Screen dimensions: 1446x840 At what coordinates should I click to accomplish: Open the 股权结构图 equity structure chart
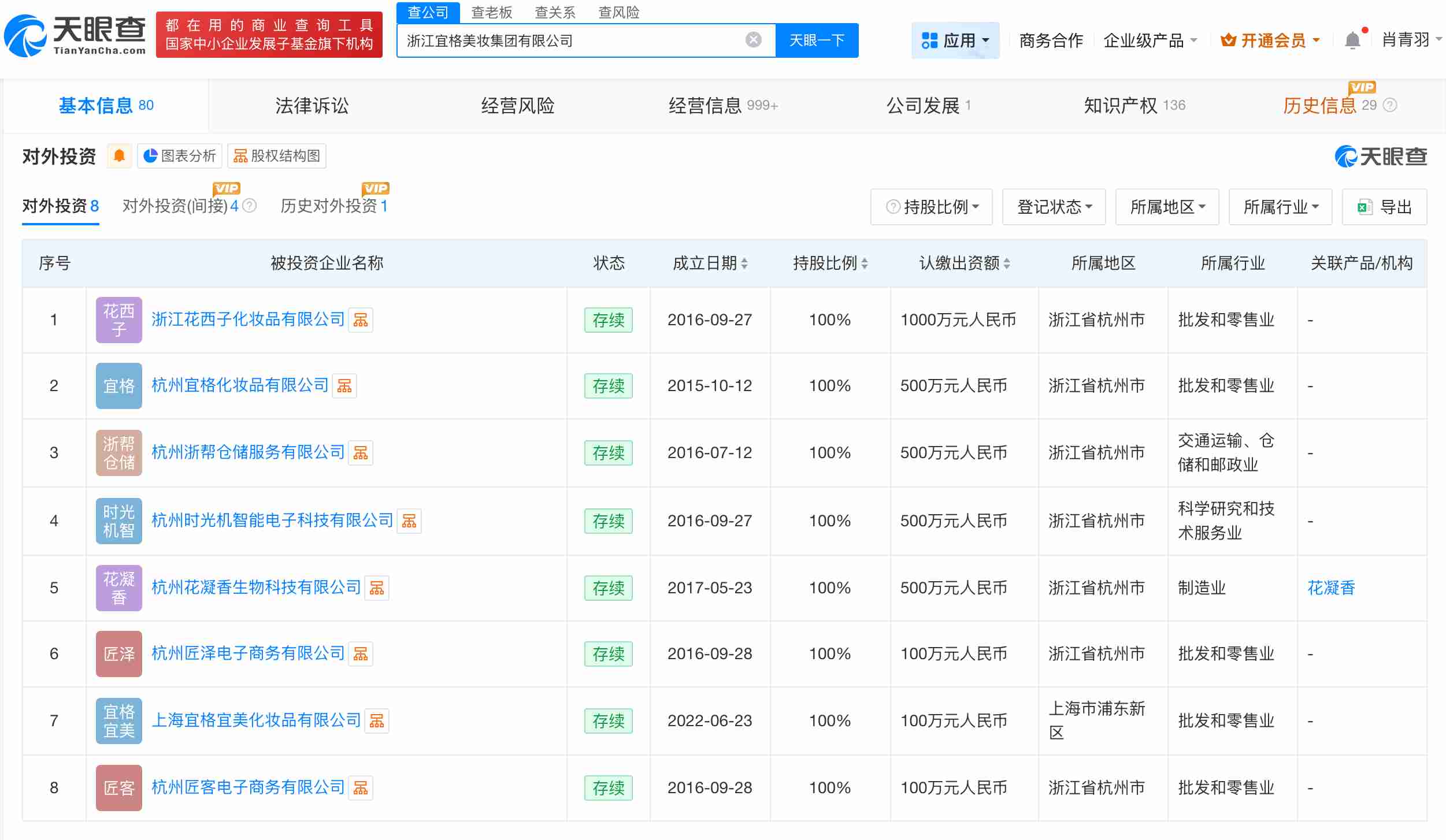277,155
